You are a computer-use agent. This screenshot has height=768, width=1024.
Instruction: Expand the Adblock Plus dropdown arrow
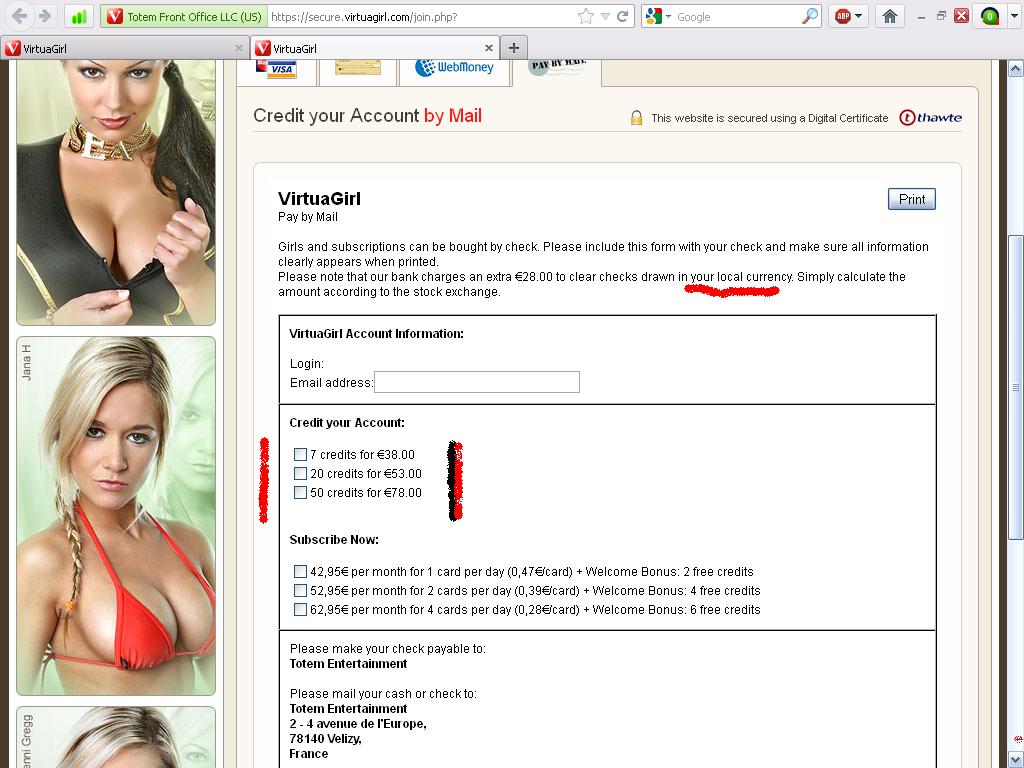coord(859,16)
